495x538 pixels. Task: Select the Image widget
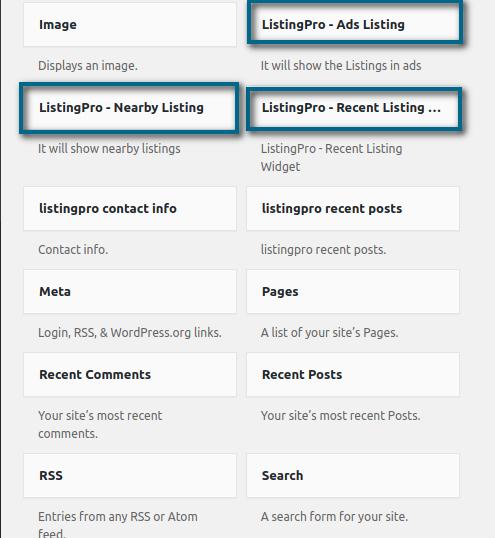(x=130, y=25)
